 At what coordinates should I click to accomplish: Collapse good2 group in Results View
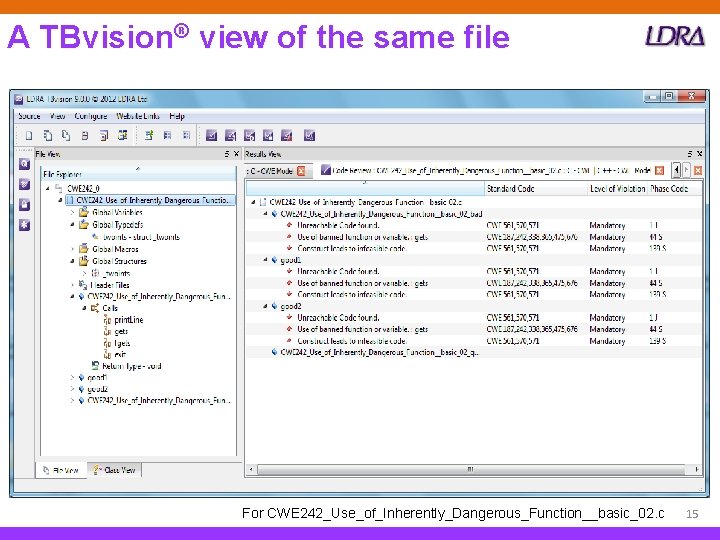point(265,306)
